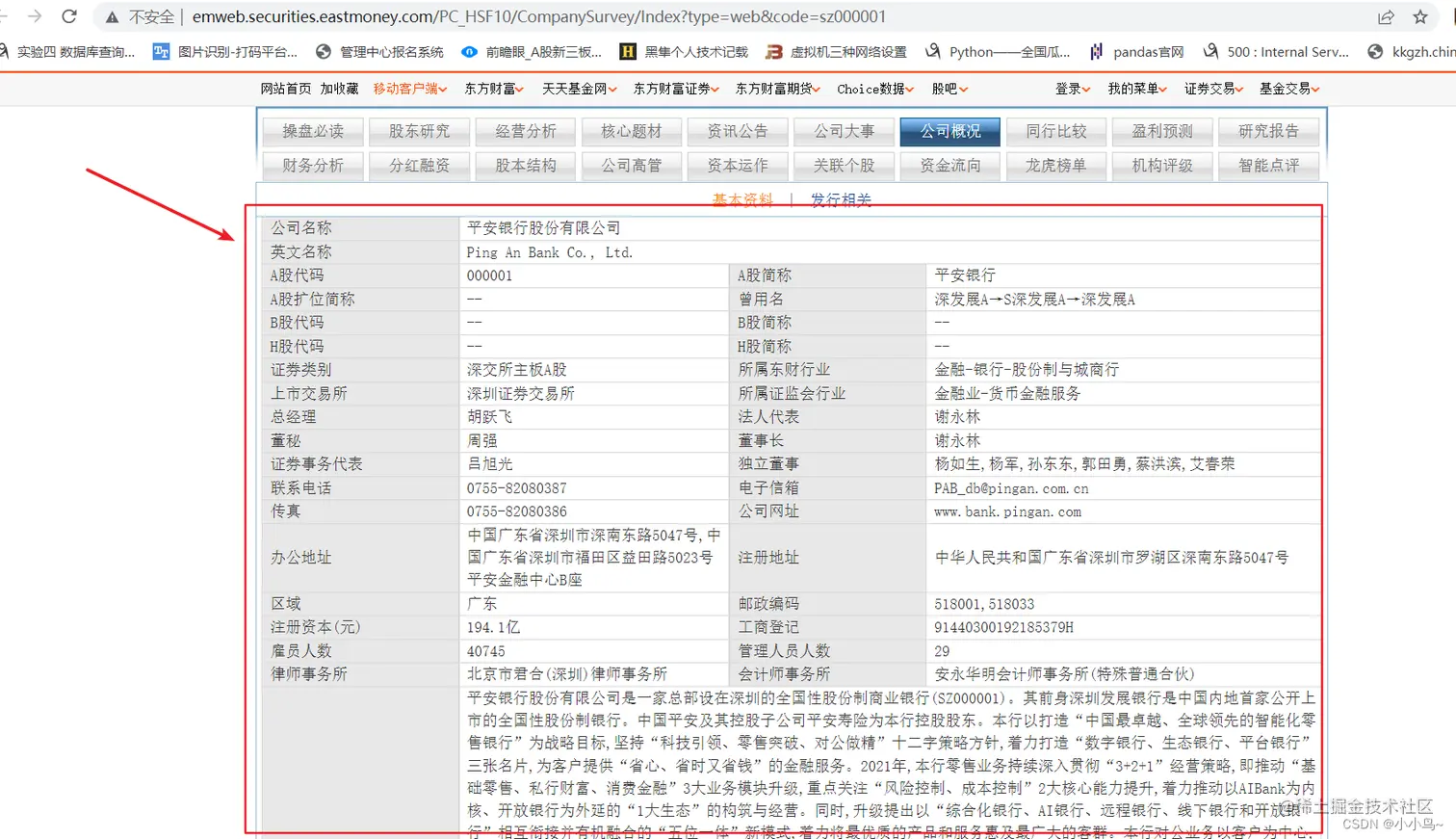The width and height of the screenshot is (1456, 839).
Task: Go forward with the browser arrow
Action: tap(35, 16)
